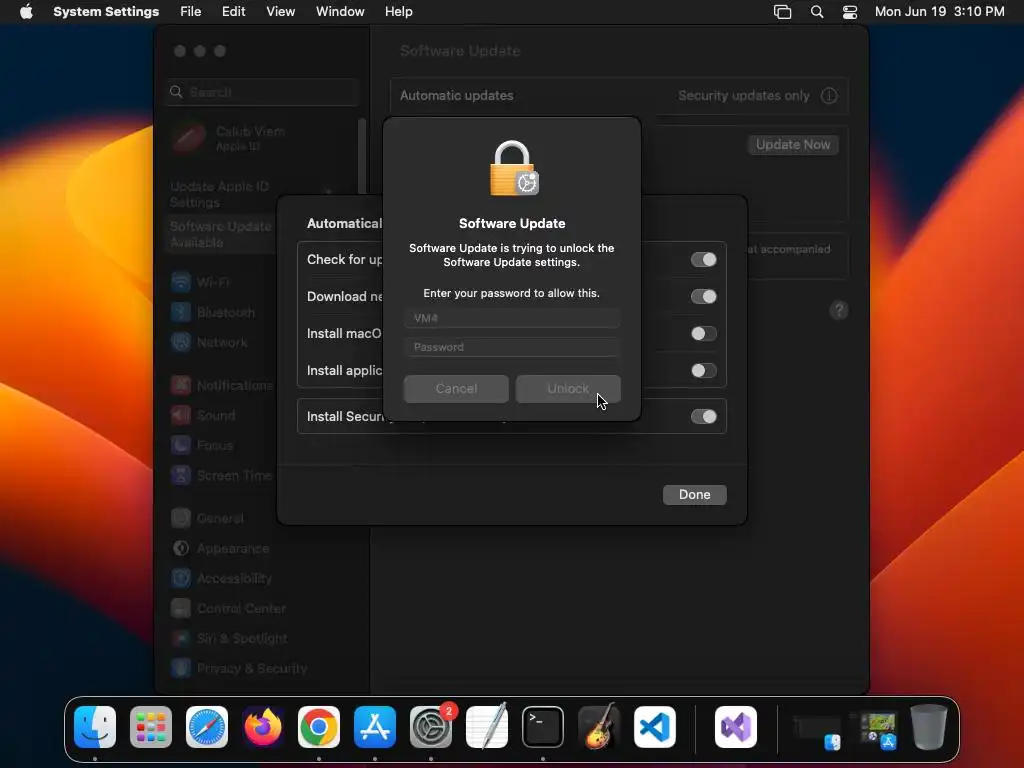Toggle the Install Security Responses switch
Image resolution: width=1024 pixels, height=768 pixels.
703,416
